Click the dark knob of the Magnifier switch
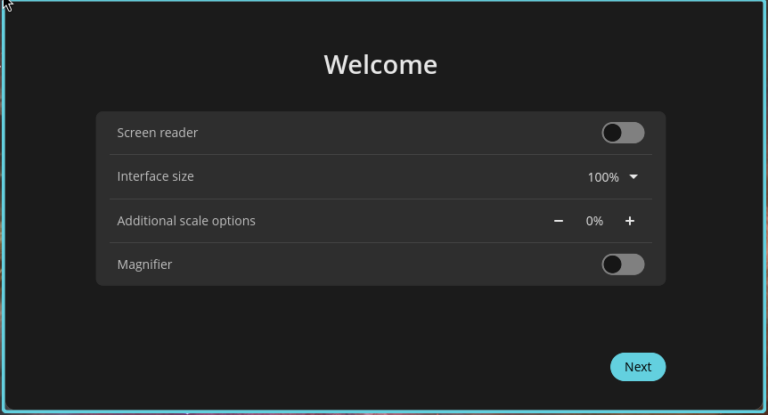768x415 pixels. pos(612,265)
